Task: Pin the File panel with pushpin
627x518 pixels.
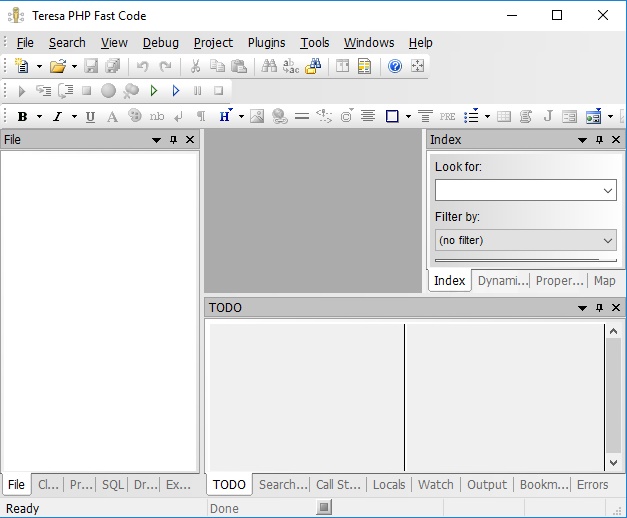Action: click(x=173, y=140)
